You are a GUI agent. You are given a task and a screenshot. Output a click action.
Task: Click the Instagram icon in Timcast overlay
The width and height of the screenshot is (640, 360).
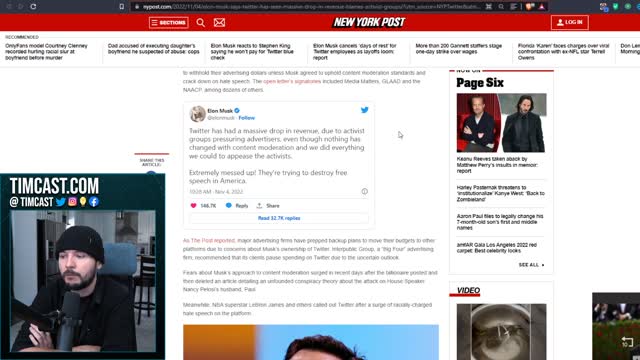coord(72,202)
